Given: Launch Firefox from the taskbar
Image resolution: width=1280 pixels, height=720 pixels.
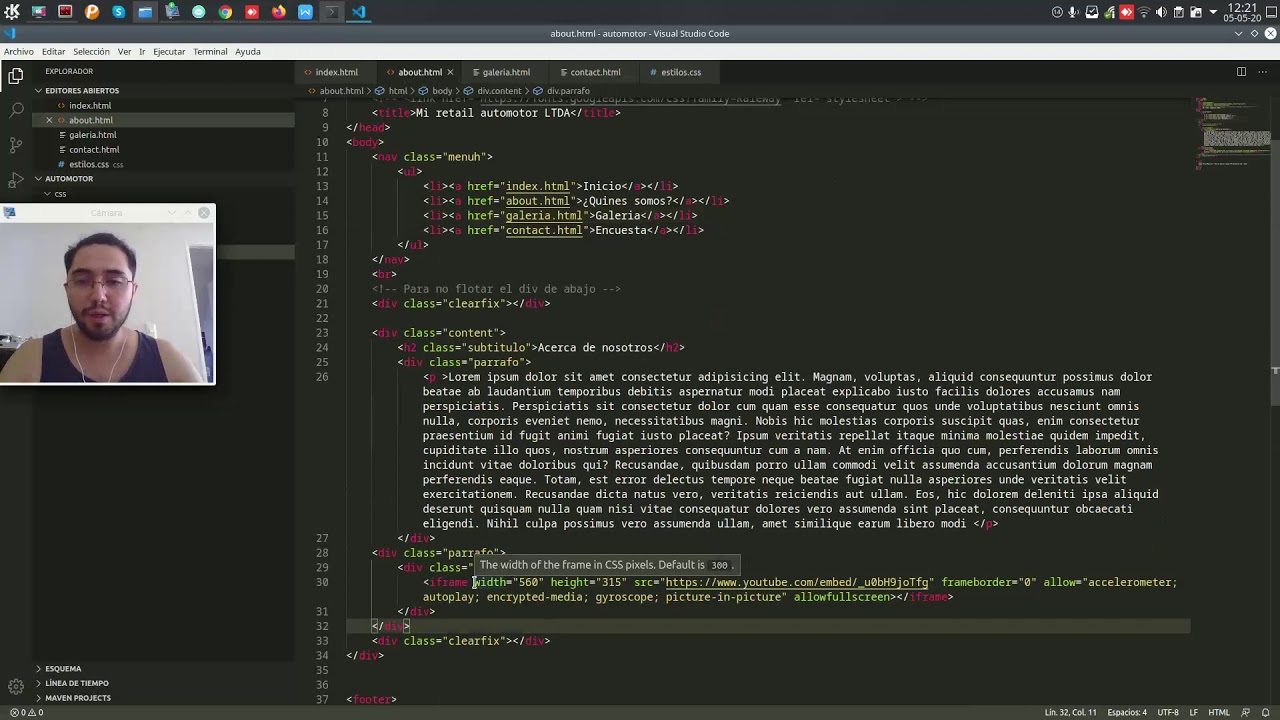Looking at the screenshot, I should [278, 12].
